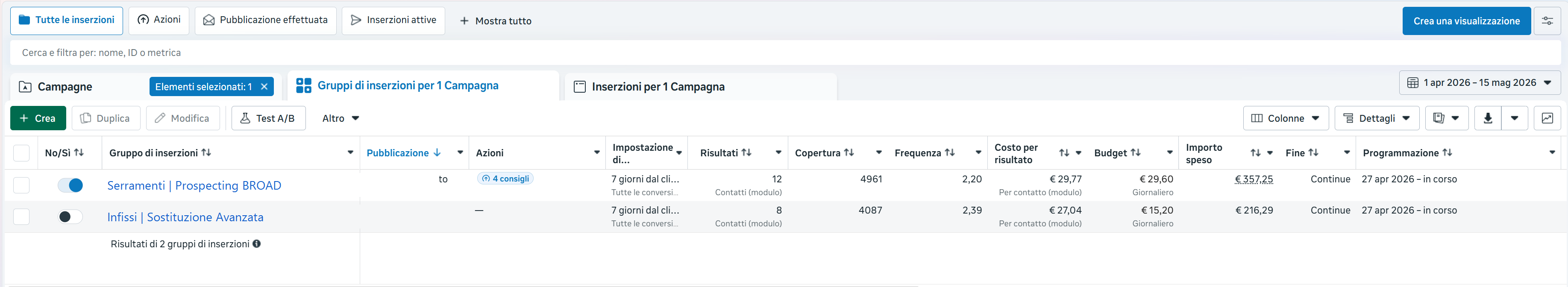Open the charts view icon
This screenshot has width=1568, height=287.
click(1547, 118)
